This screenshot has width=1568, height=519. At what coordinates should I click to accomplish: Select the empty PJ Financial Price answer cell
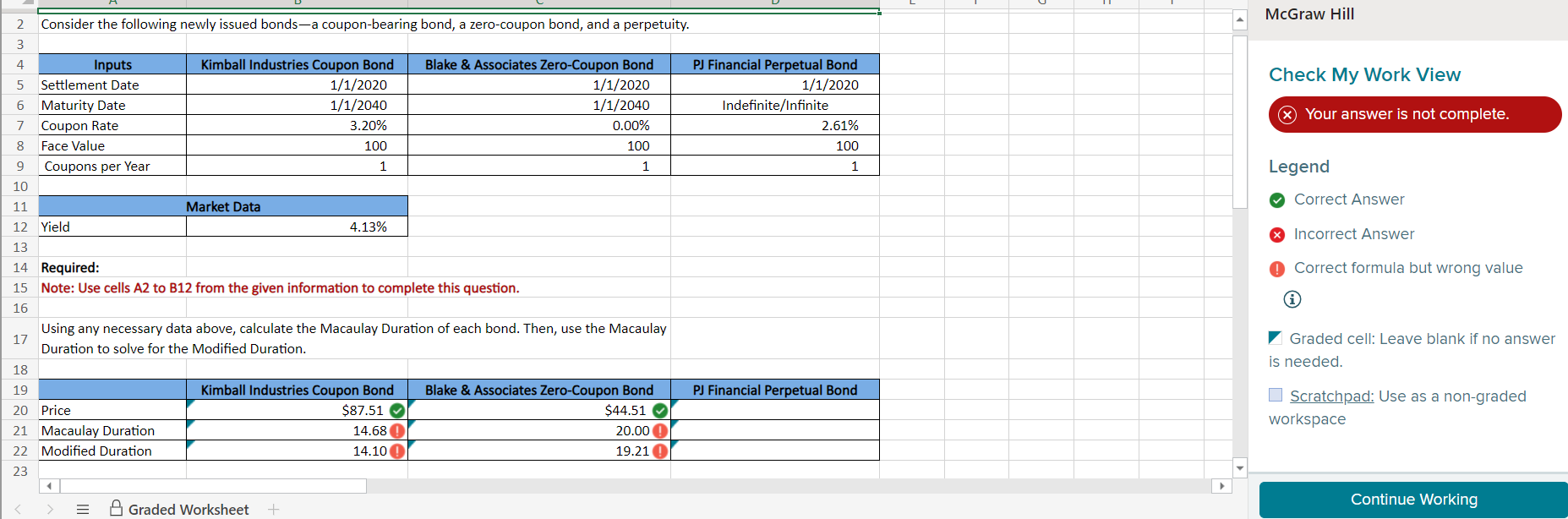pyautogui.click(x=775, y=410)
